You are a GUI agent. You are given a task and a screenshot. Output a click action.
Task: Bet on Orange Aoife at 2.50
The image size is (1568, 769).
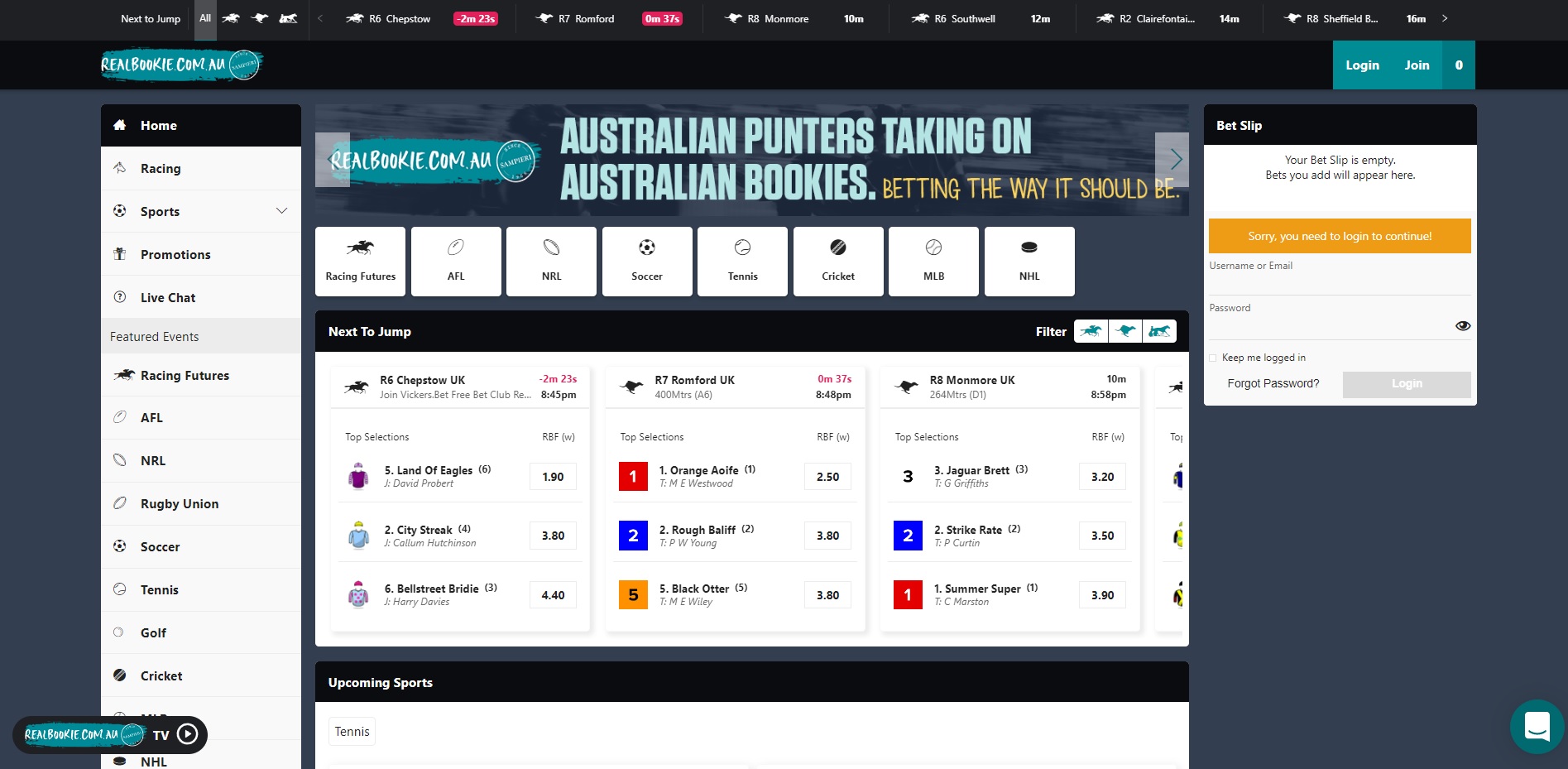click(x=827, y=478)
